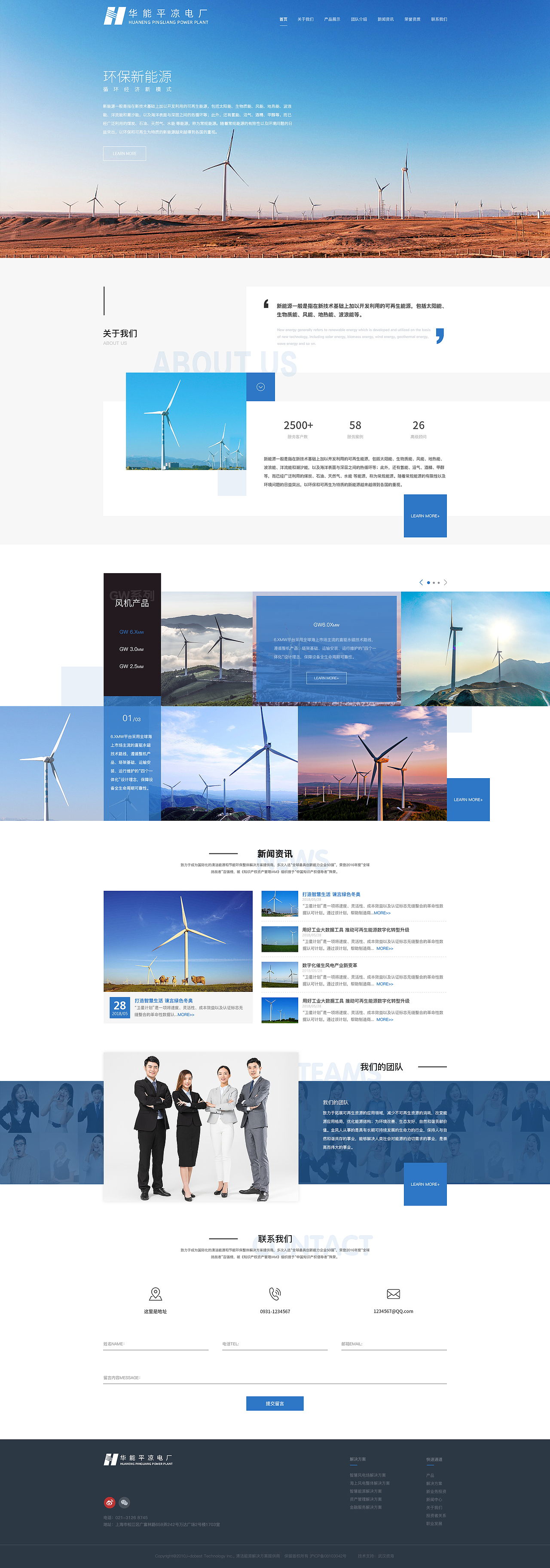
Task: Open the sunset wind farm product image
Action: click(x=373, y=763)
